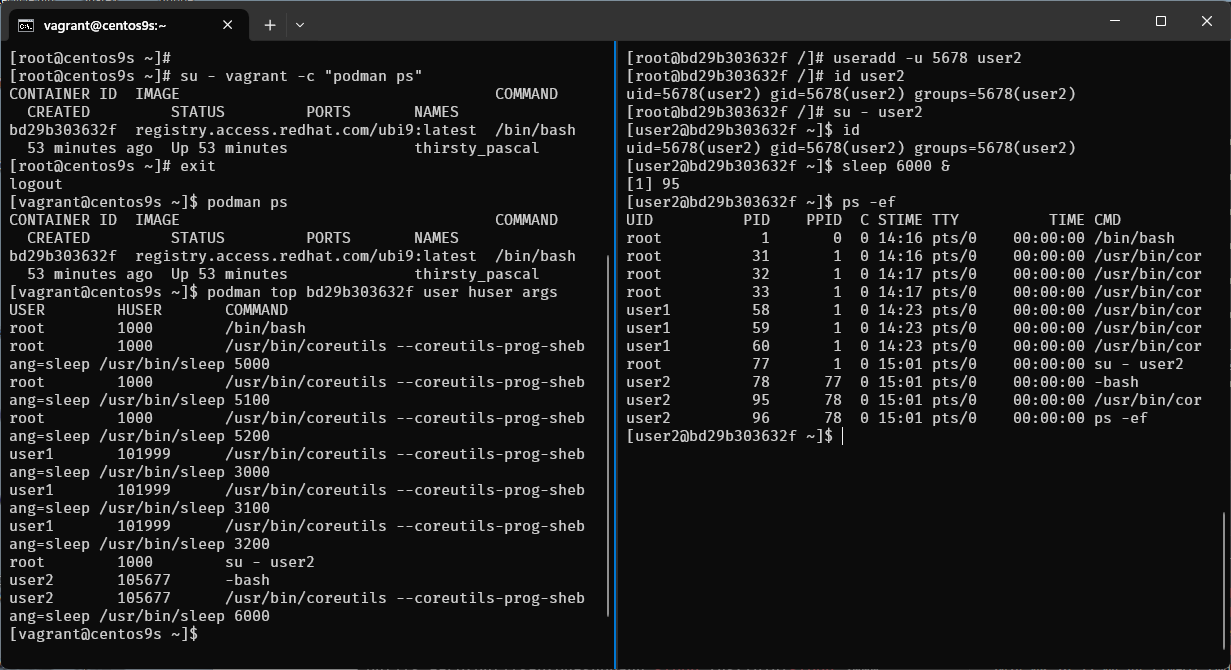Maximize the terminal window
The height and width of the screenshot is (670, 1231).
[x=1161, y=21]
